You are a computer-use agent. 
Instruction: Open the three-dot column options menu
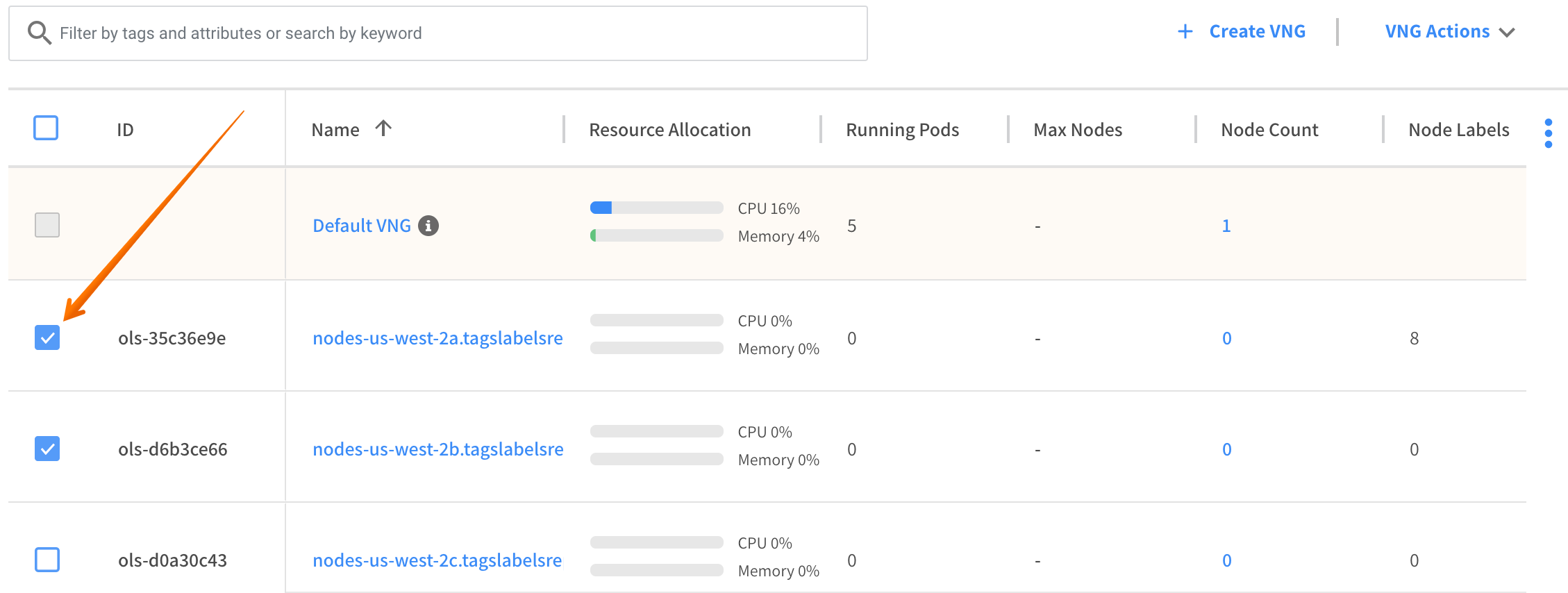tap(1548, 133)
